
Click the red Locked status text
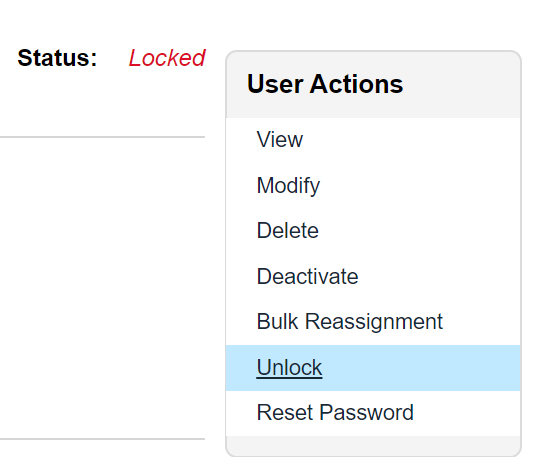pos(167,58)
